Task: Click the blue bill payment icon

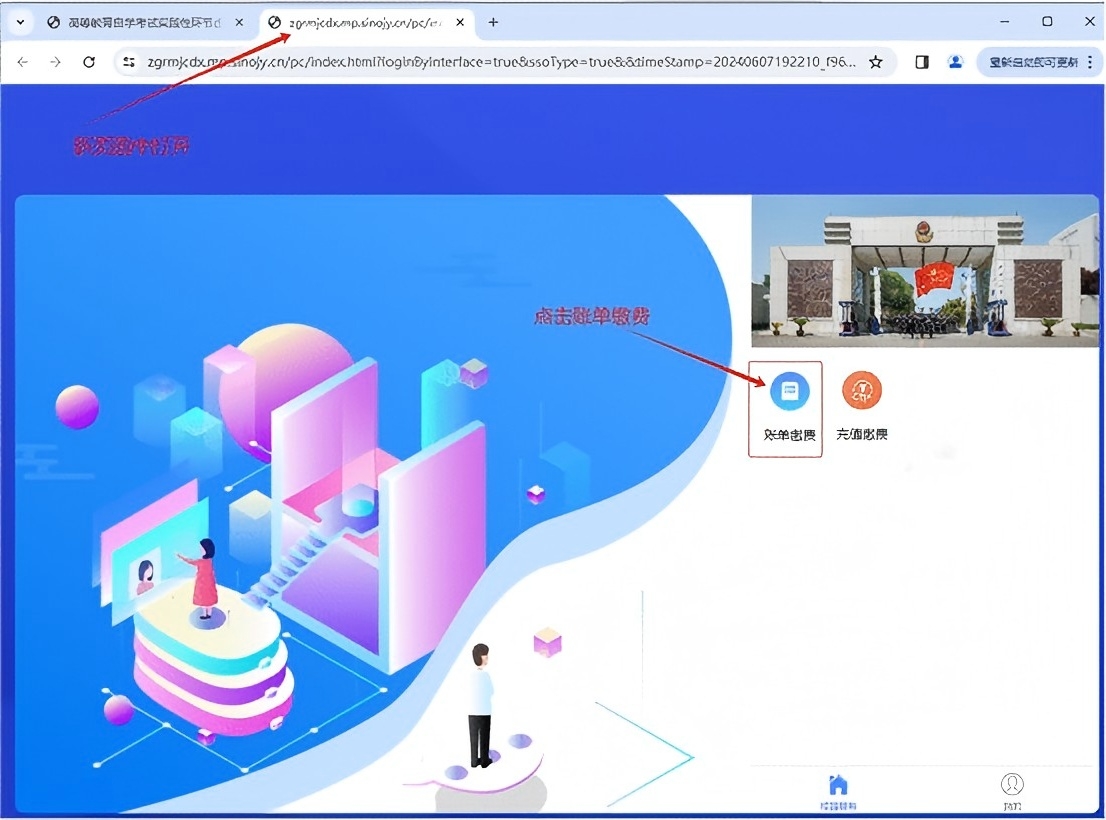Action: point(788,392)
